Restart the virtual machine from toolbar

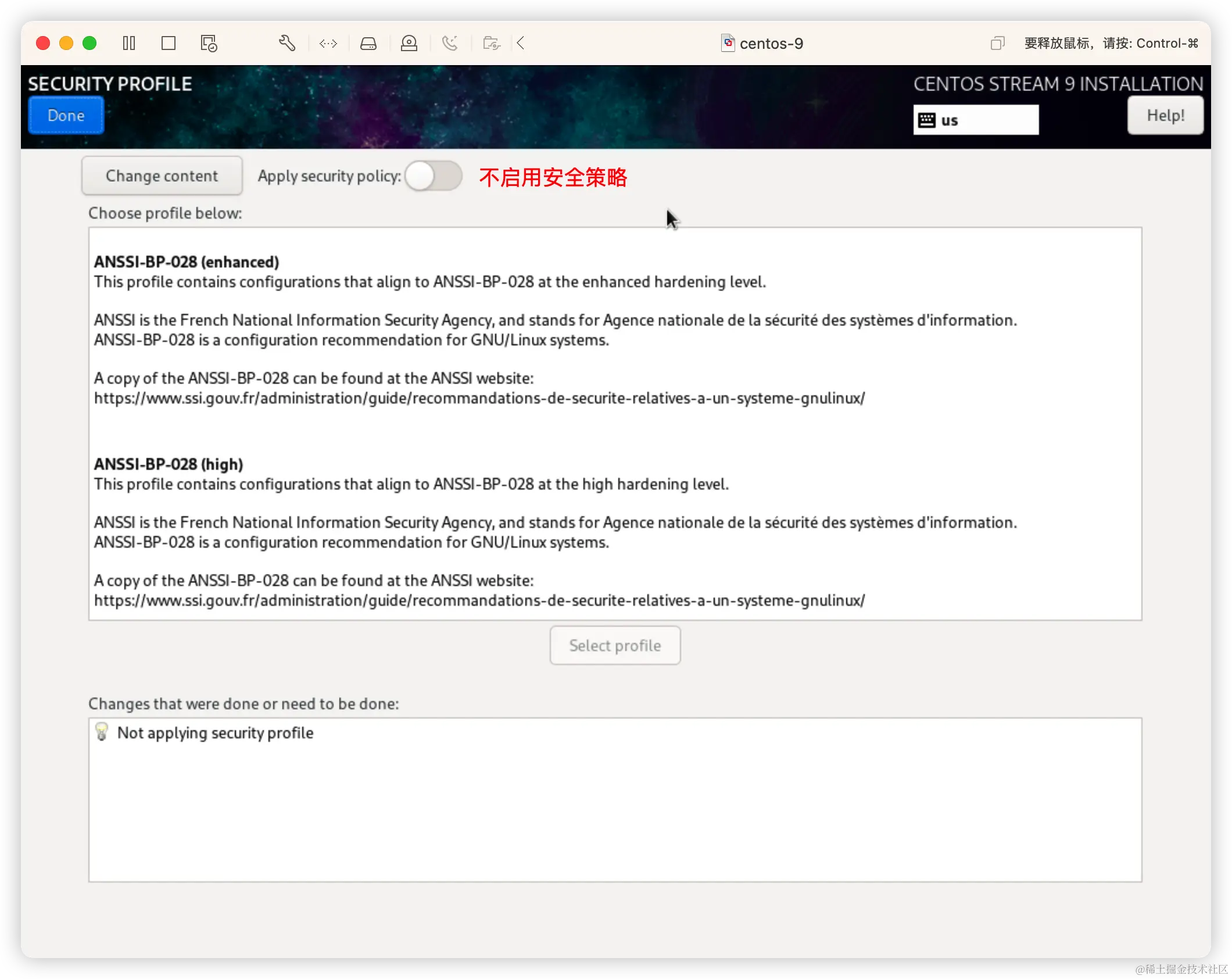pyautogui.click(x=208, y=43)
